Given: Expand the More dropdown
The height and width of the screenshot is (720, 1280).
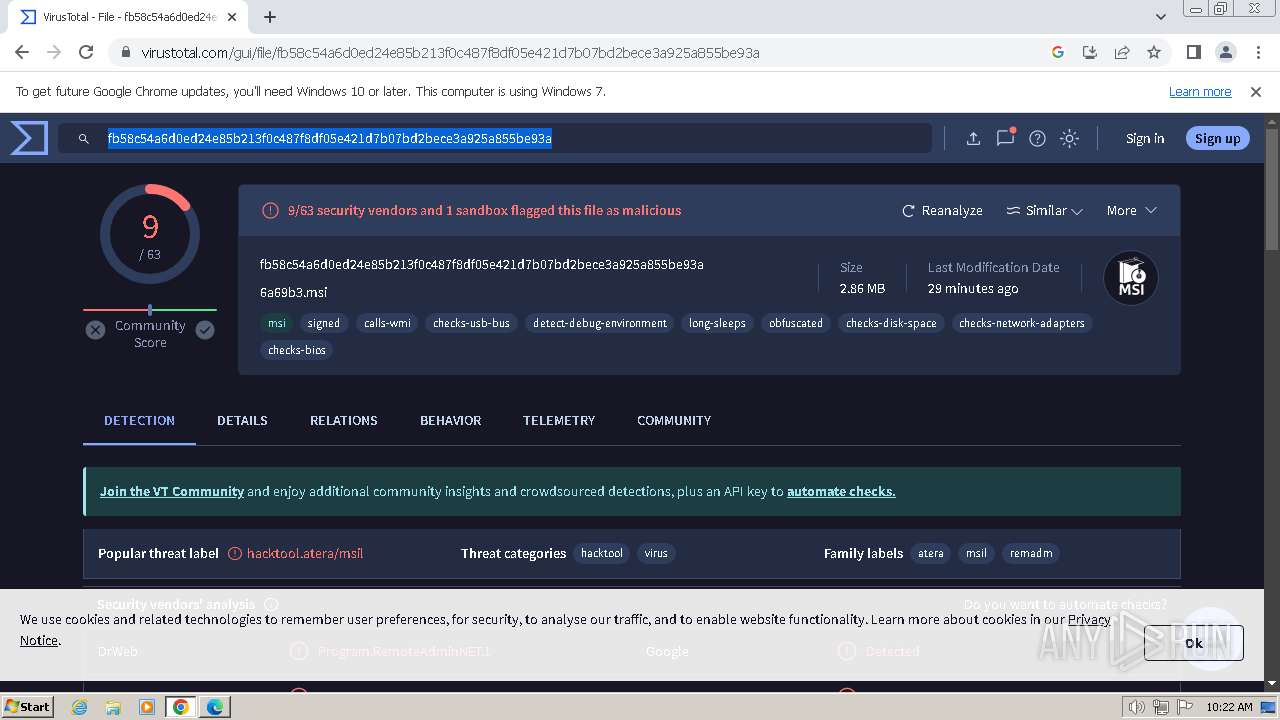Looking at the screenshot, I should 1131,210.
